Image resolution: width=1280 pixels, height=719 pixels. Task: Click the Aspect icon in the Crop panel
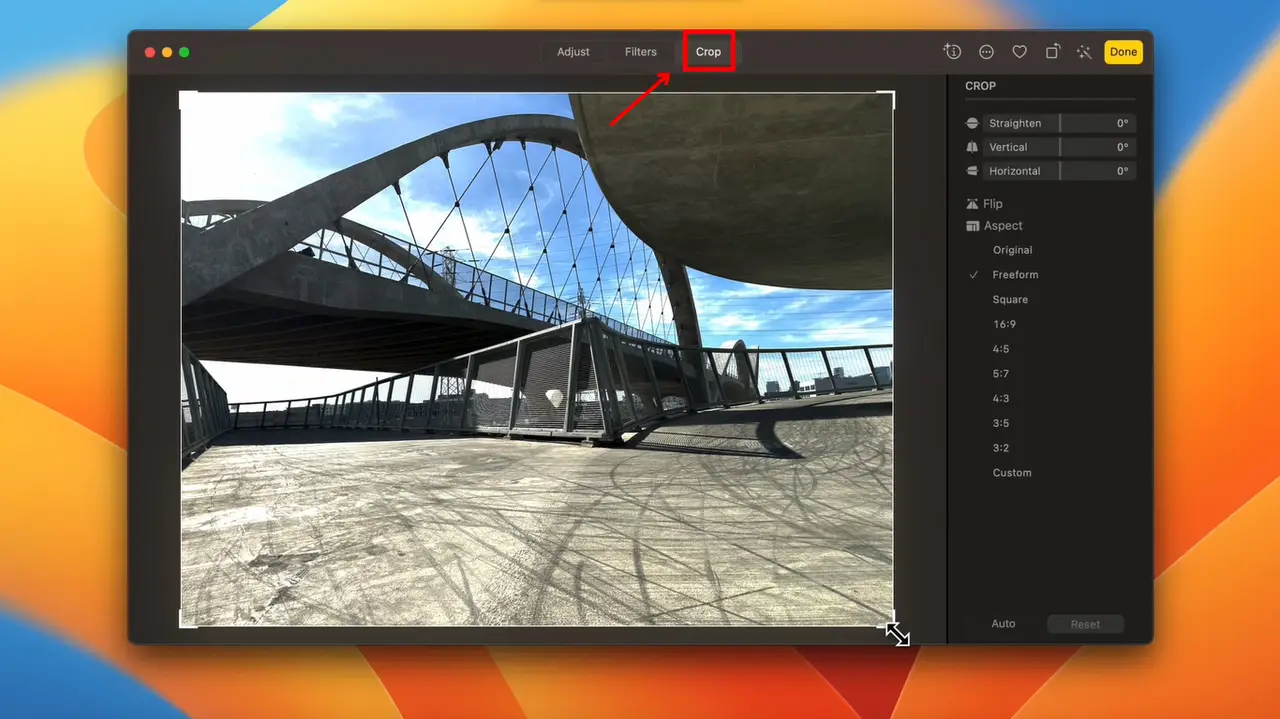[971, 226]
